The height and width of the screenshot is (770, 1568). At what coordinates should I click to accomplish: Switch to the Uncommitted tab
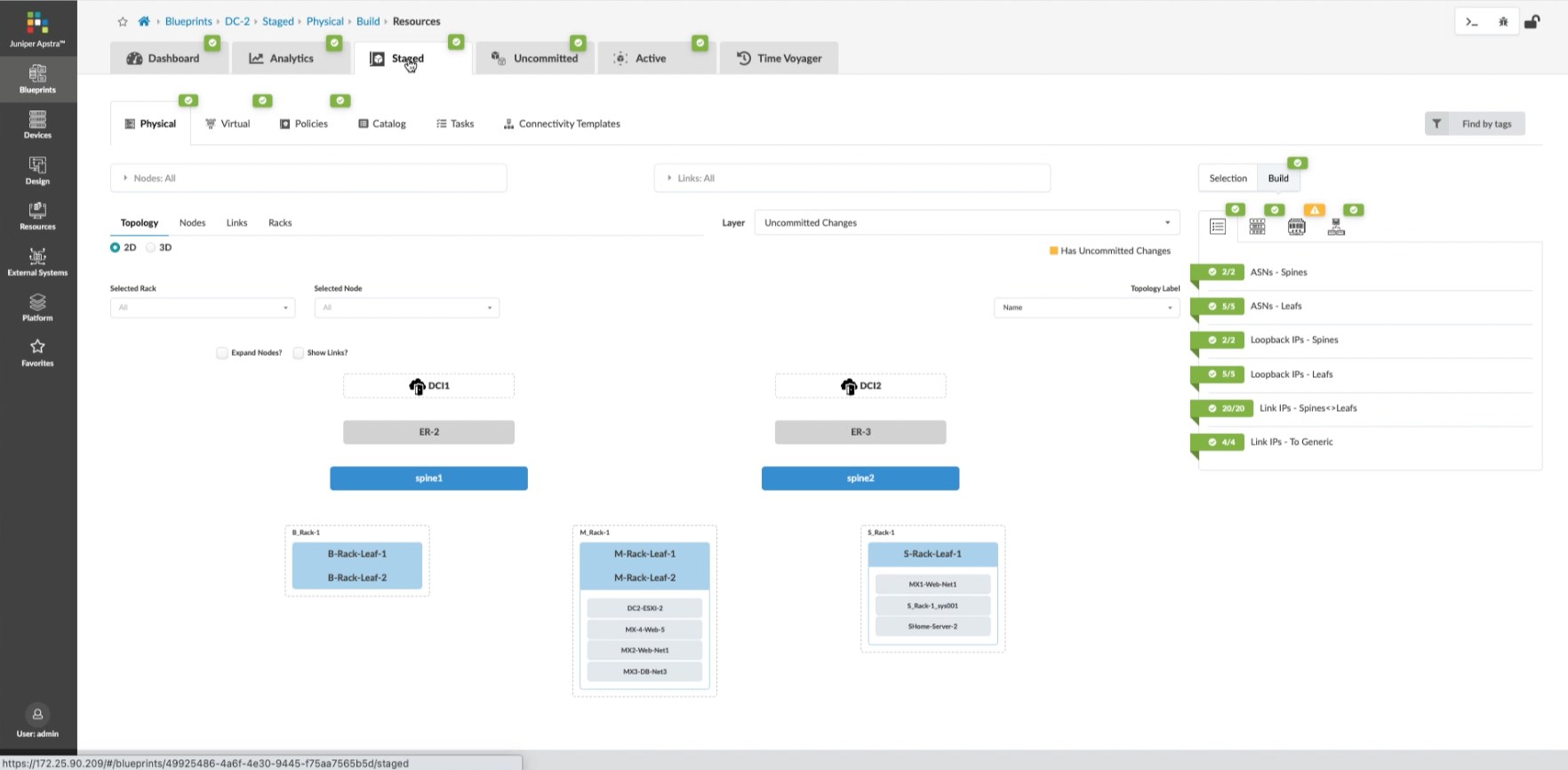pyautogui.click(x=535, y=58)
